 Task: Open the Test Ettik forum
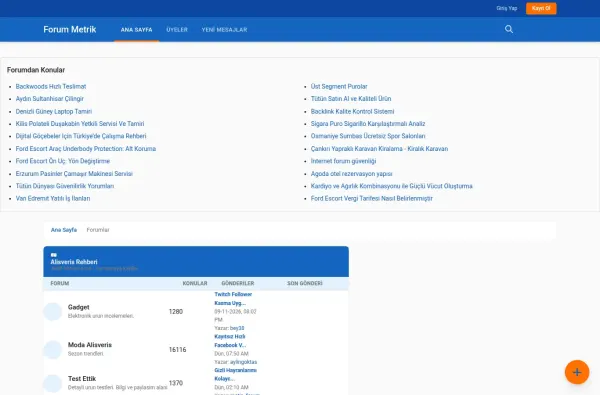tap(82, 379)
